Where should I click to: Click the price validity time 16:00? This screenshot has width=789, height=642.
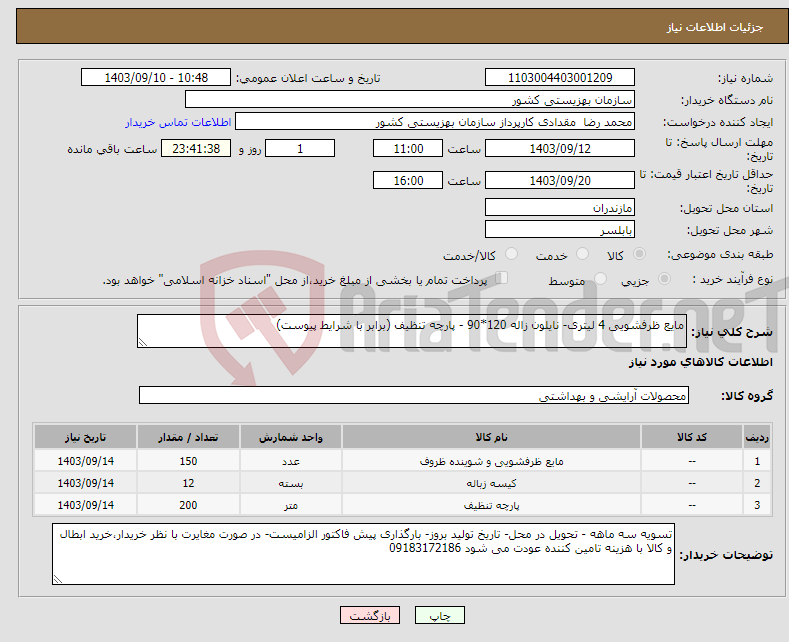click(408, 180)
